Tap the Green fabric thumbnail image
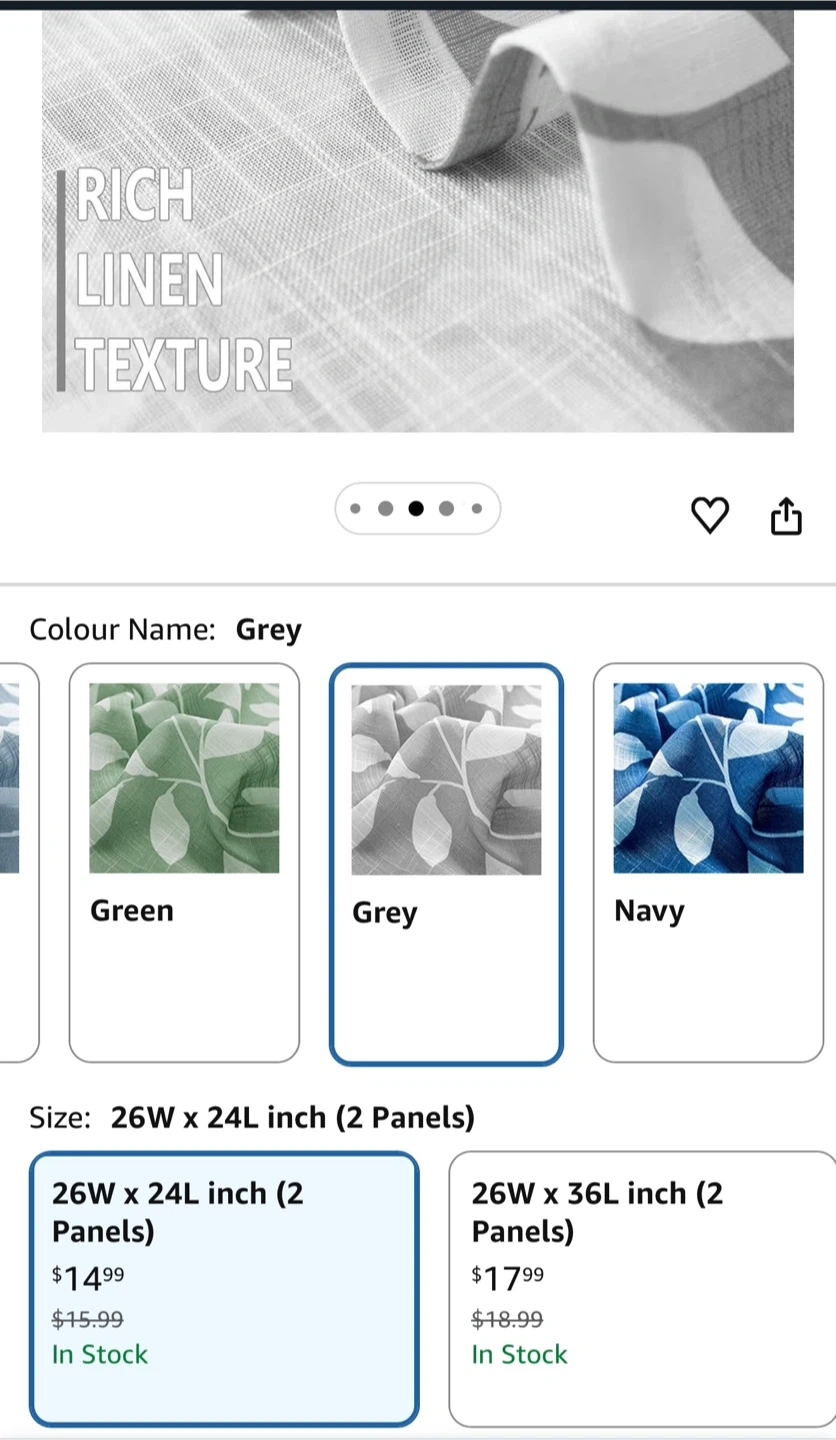The height and width of the screenshot is (1440, 836). [184, 778]
